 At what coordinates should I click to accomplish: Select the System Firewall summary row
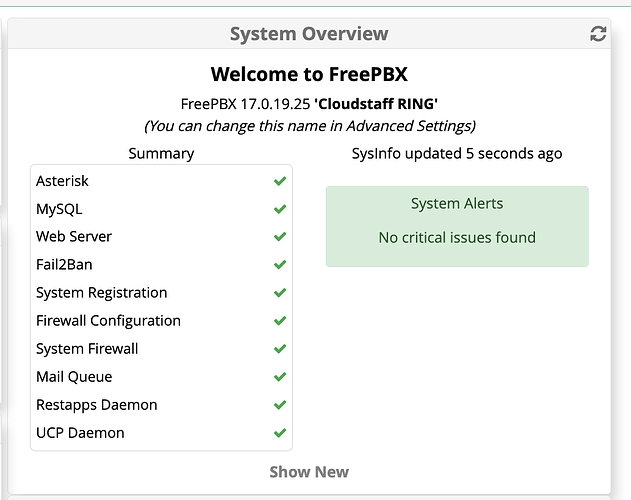[x=161, y=348]
